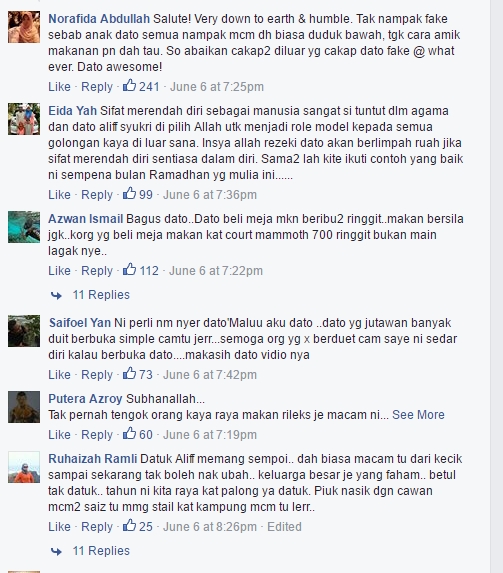The height and width of the screenshot is (573, 503).
Task: Open Eida Yah's profile picture
Action: coord(24,119)
